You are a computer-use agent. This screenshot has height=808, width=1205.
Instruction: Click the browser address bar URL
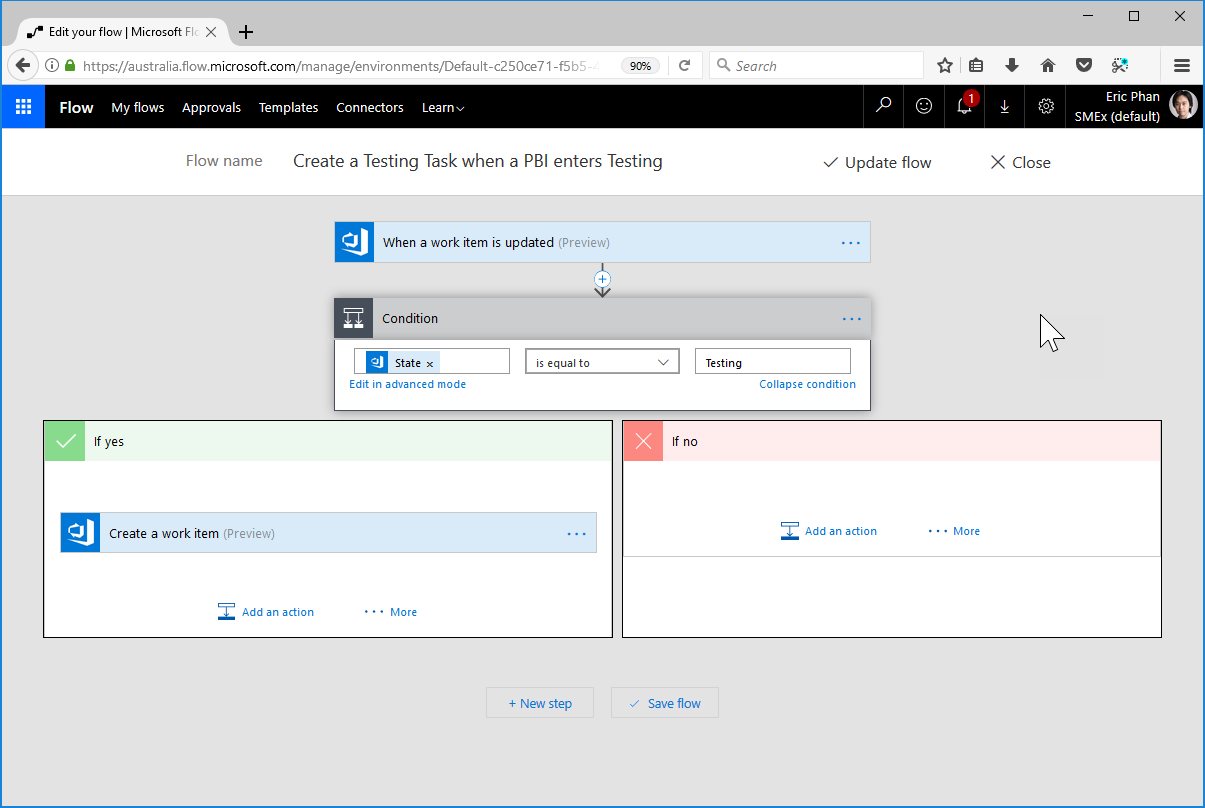coord(340,66)
